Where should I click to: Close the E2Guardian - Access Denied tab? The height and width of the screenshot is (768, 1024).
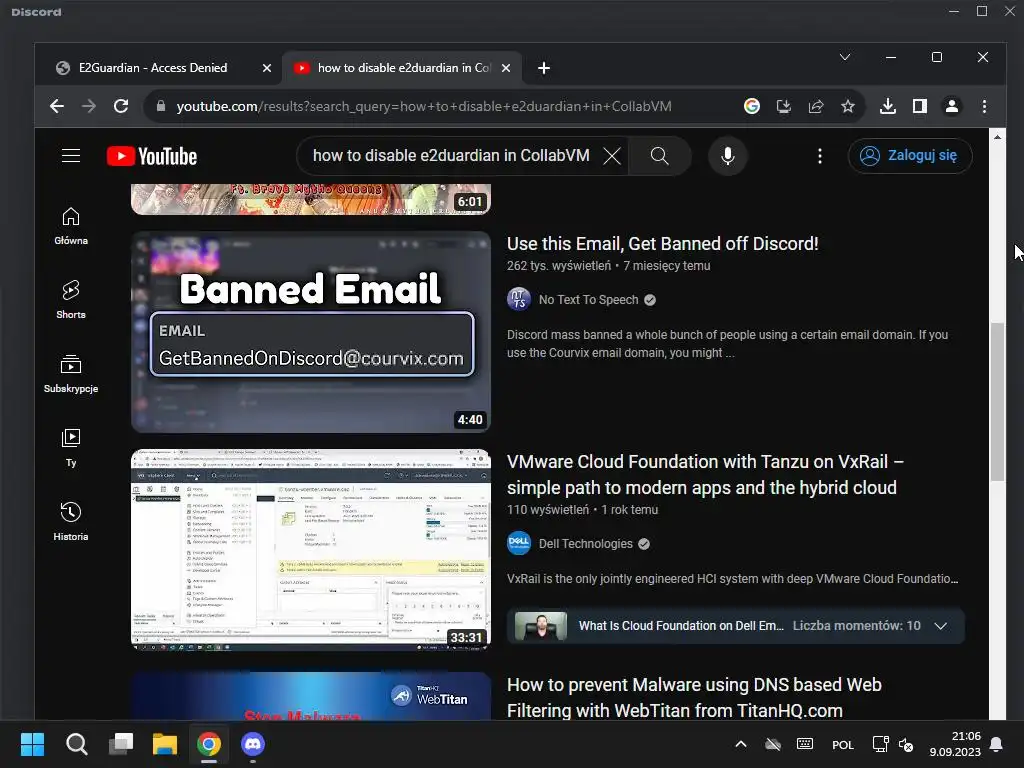tap(266, 68)
